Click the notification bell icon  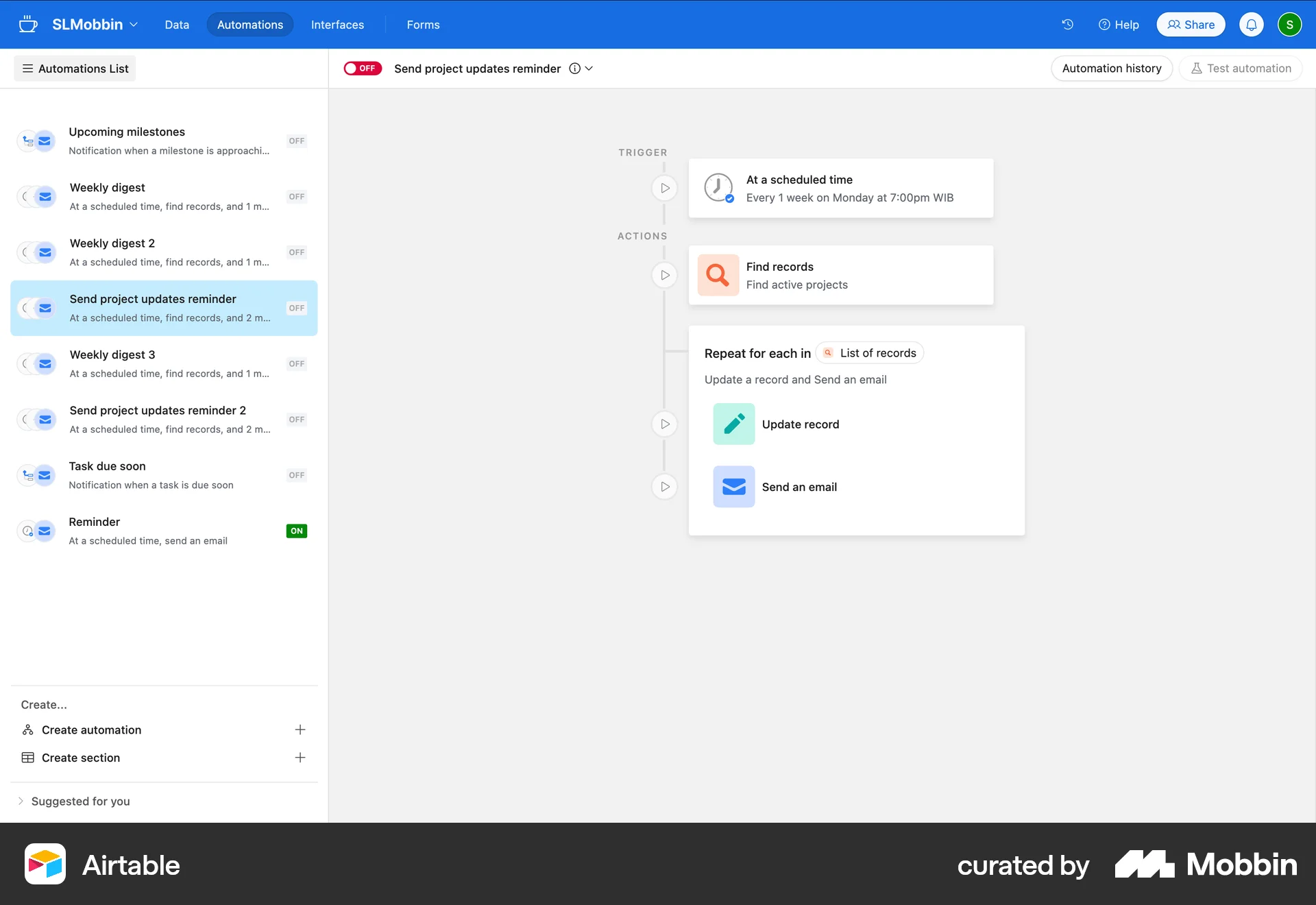[x=1251, y=24]
